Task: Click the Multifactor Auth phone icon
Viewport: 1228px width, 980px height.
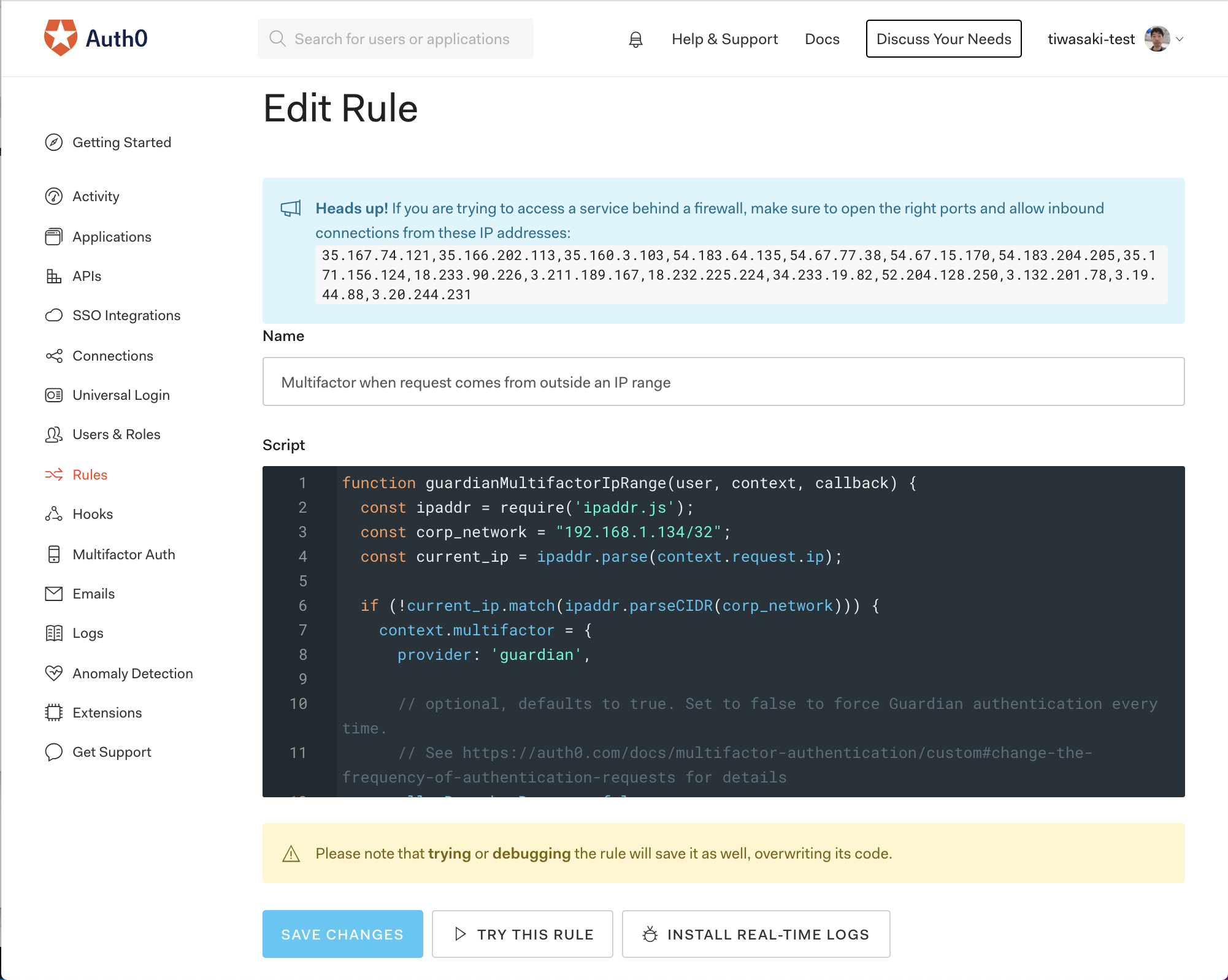Action: point(54,554)
